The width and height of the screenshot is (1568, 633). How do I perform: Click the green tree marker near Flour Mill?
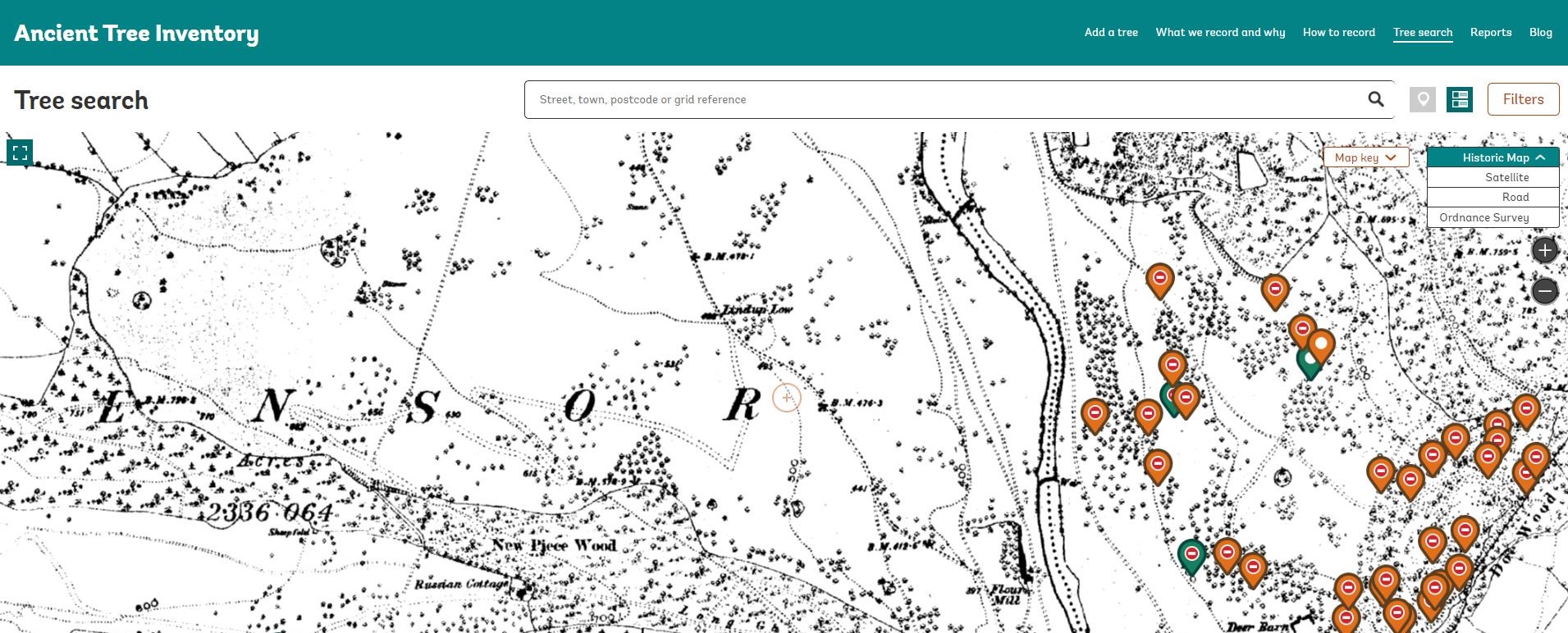pos(1191,555)
